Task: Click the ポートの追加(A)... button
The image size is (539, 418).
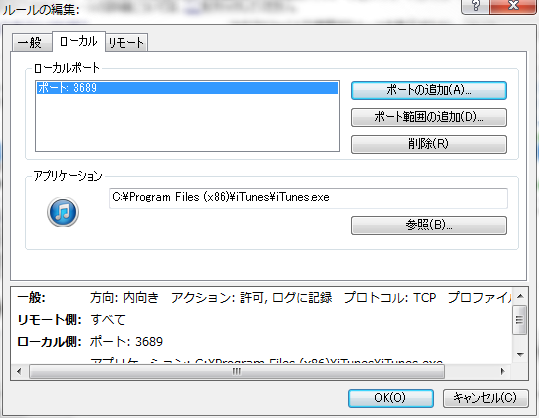Action: point(429,90)
